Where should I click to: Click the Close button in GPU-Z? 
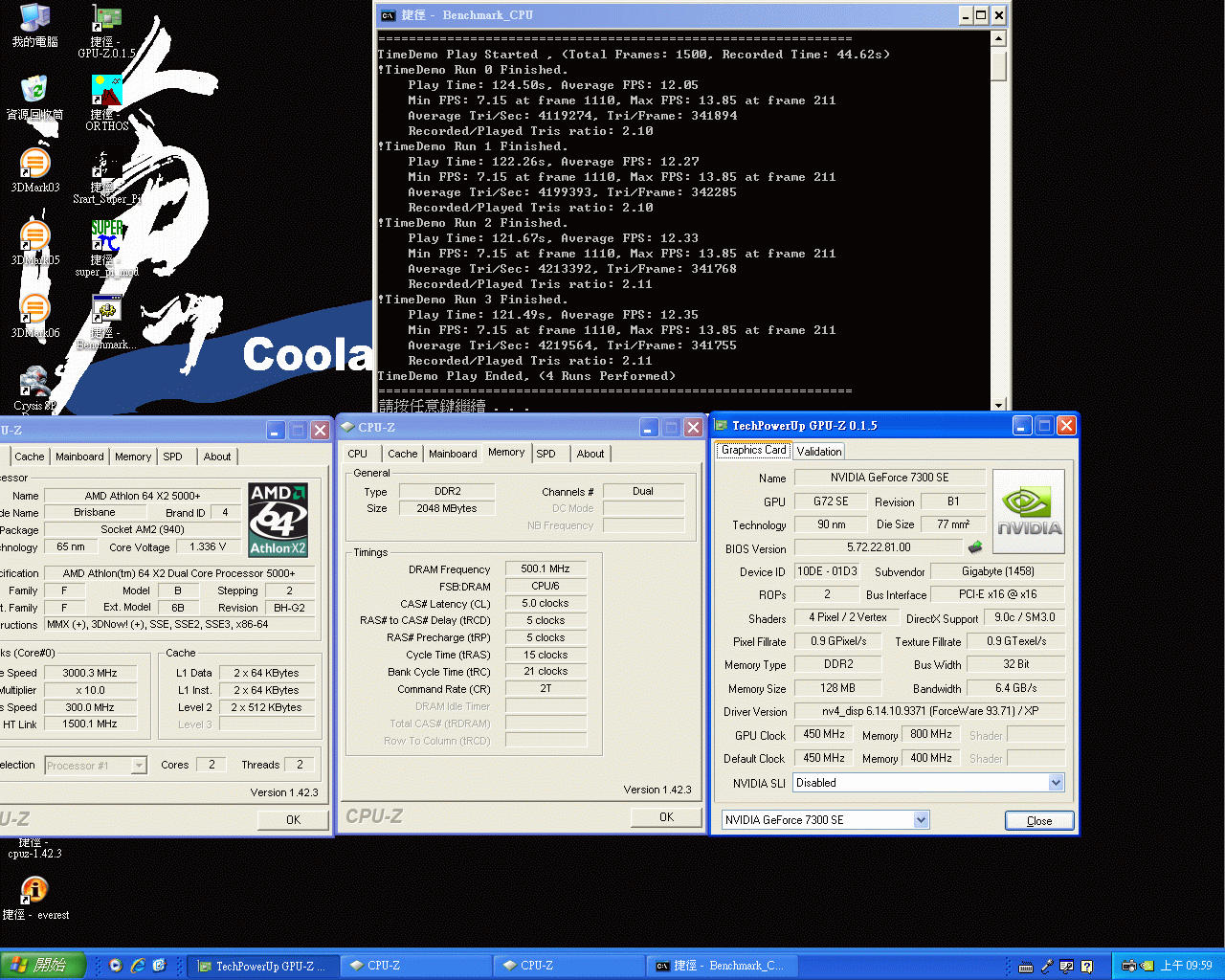pyautogui.click(x=1039, y=821)
